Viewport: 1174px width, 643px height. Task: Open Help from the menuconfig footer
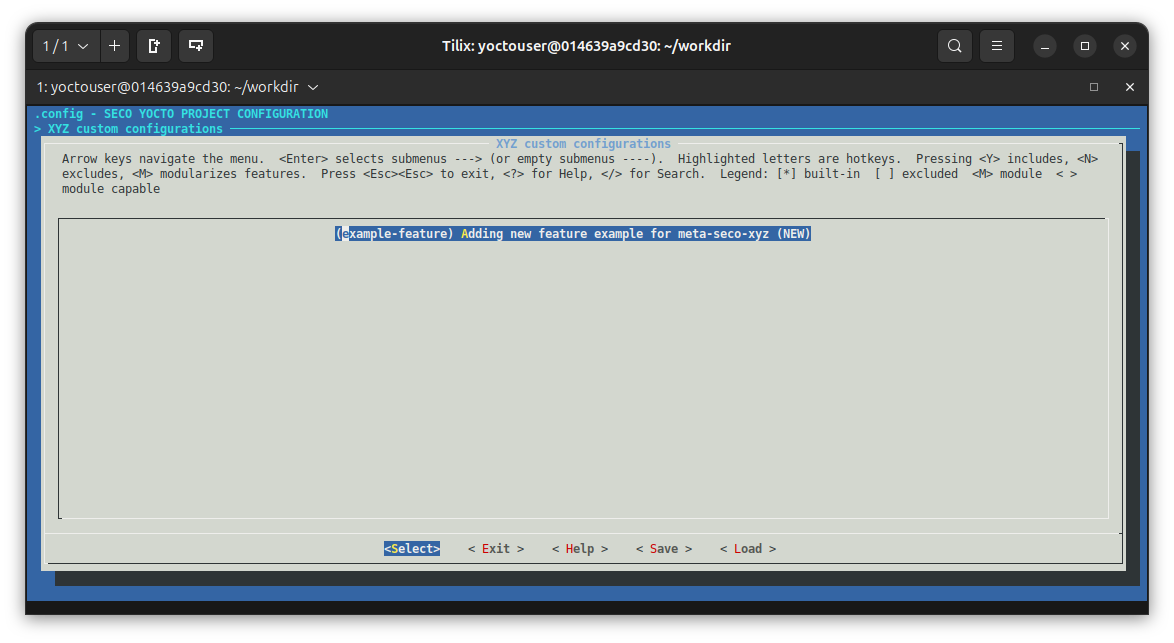pyautogui.click(x=580, y=548)
